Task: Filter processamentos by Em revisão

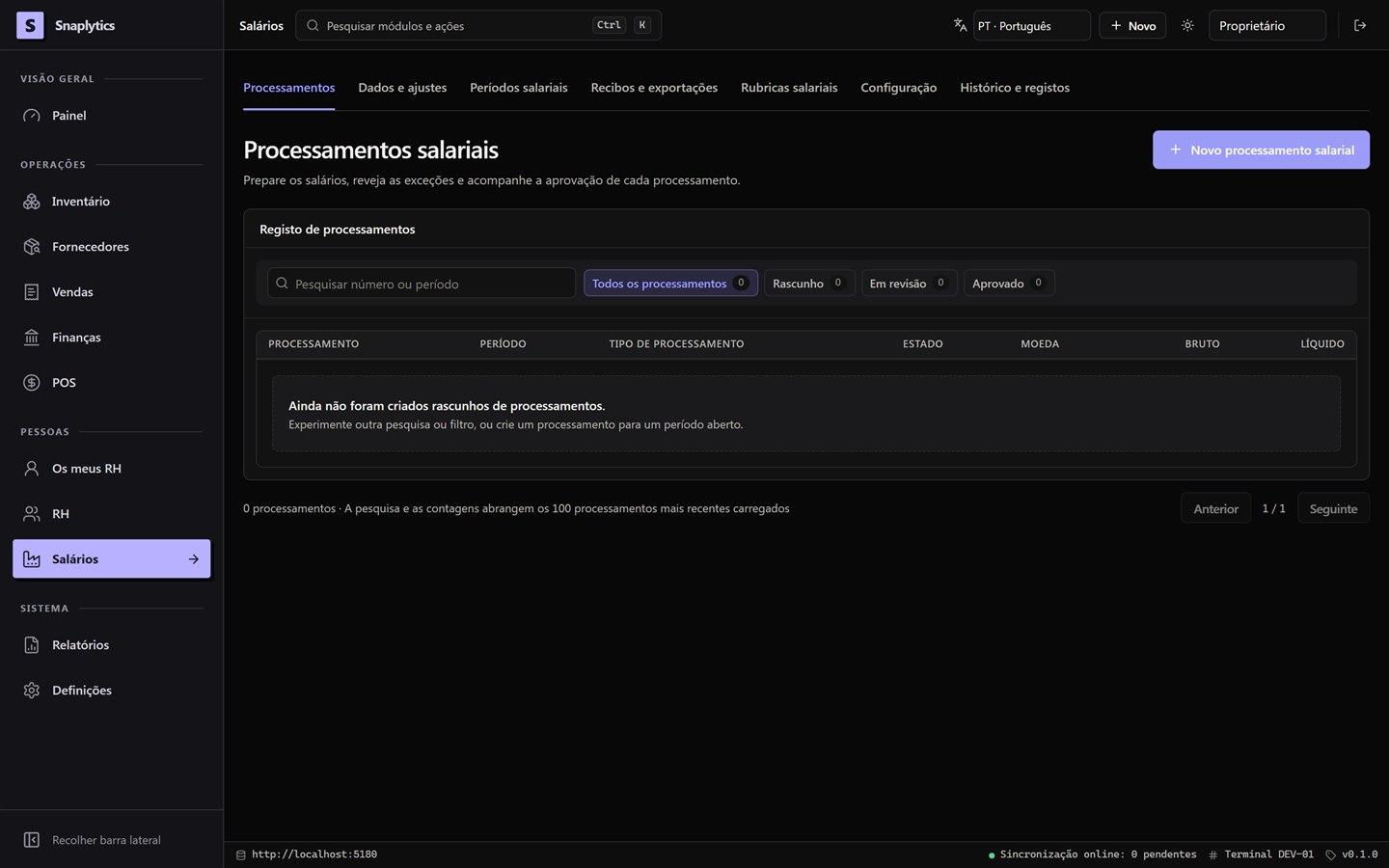Action: (x=909, y=284)
